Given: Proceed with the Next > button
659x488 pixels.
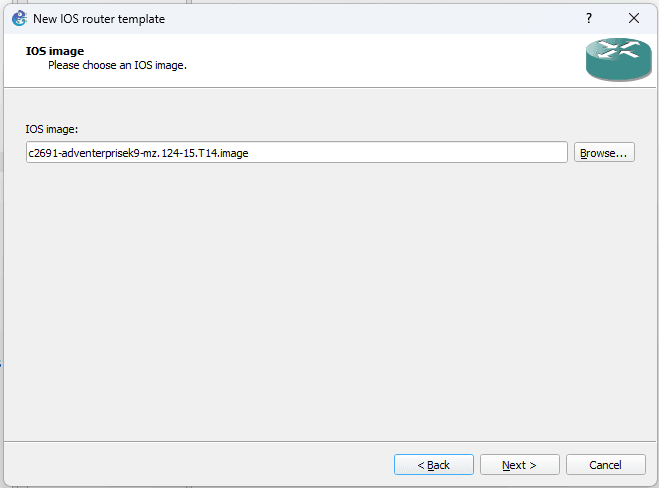Looking at the screenshot, I should coord(519,465).
